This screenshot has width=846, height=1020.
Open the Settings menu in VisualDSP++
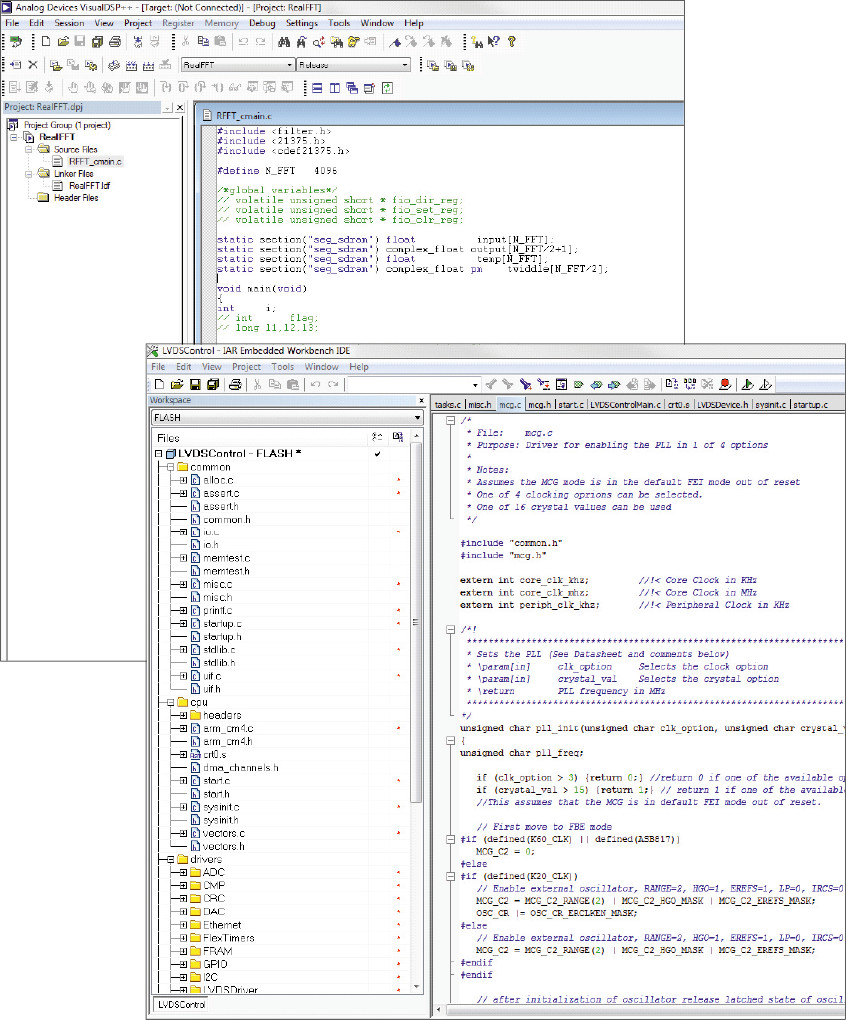pos(302,23)
